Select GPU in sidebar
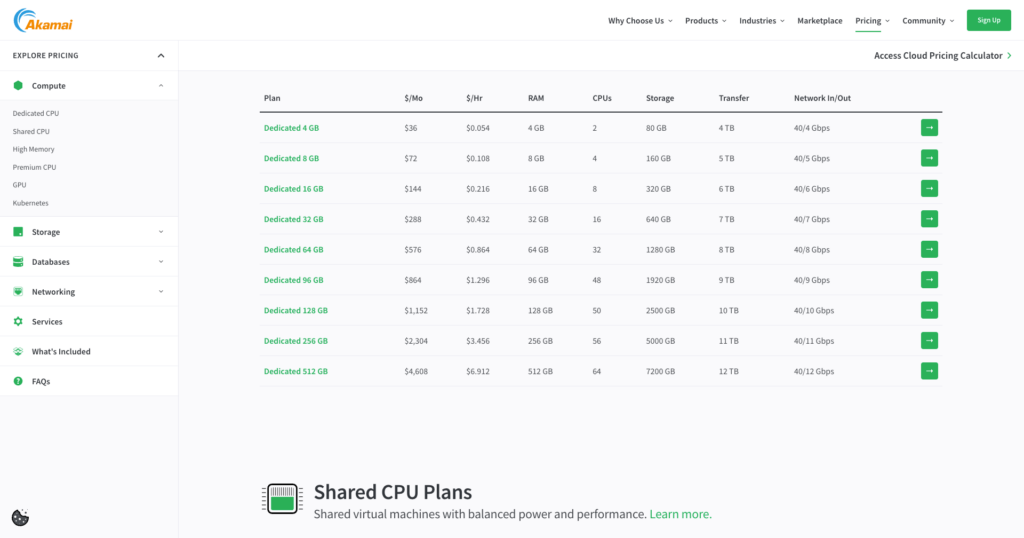 20,185
